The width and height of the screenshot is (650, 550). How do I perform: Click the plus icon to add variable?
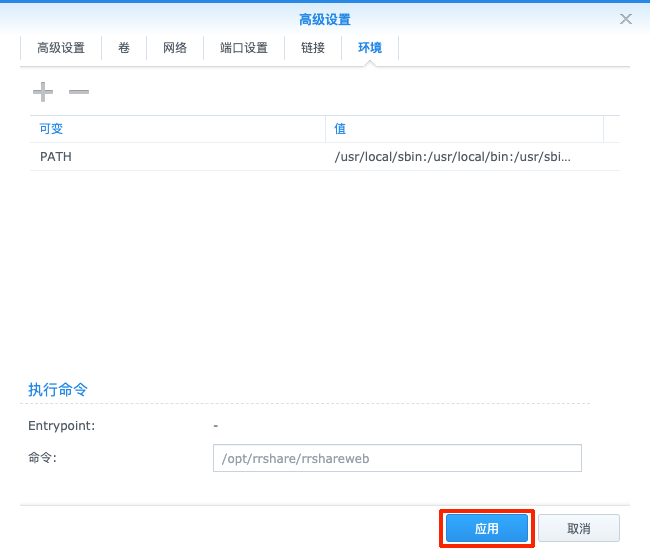point(42,92)
